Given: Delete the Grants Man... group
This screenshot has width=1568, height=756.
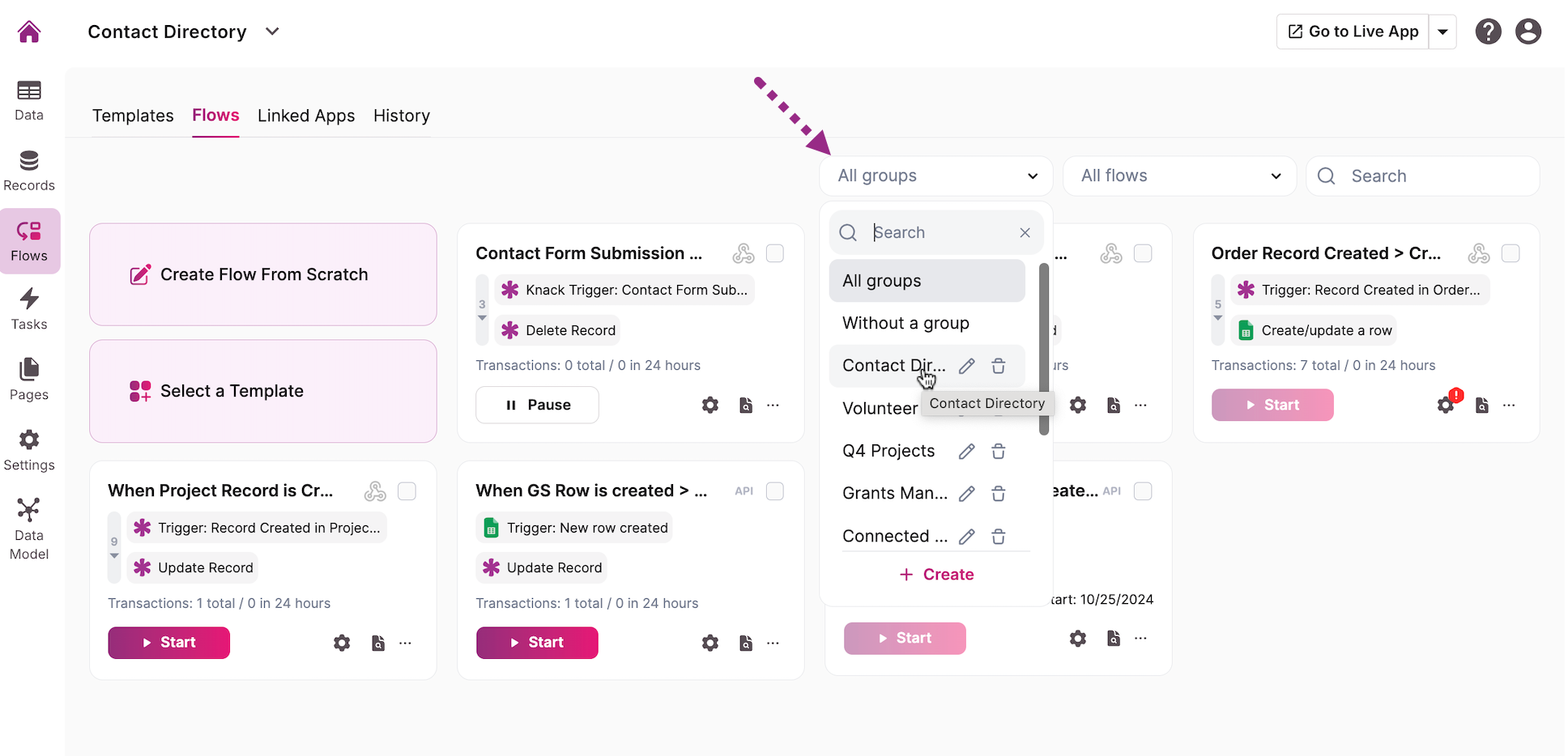Looking at the screenshot, I should tap(999, 494).
